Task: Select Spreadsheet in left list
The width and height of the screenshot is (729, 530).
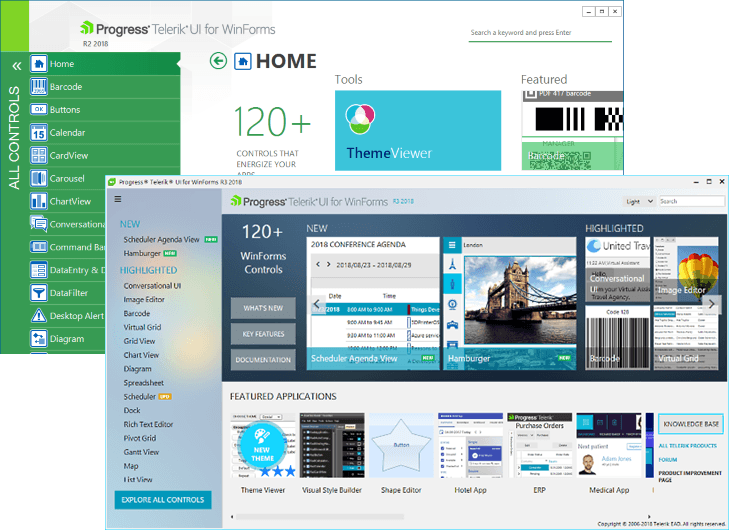Action: point(144,383)
